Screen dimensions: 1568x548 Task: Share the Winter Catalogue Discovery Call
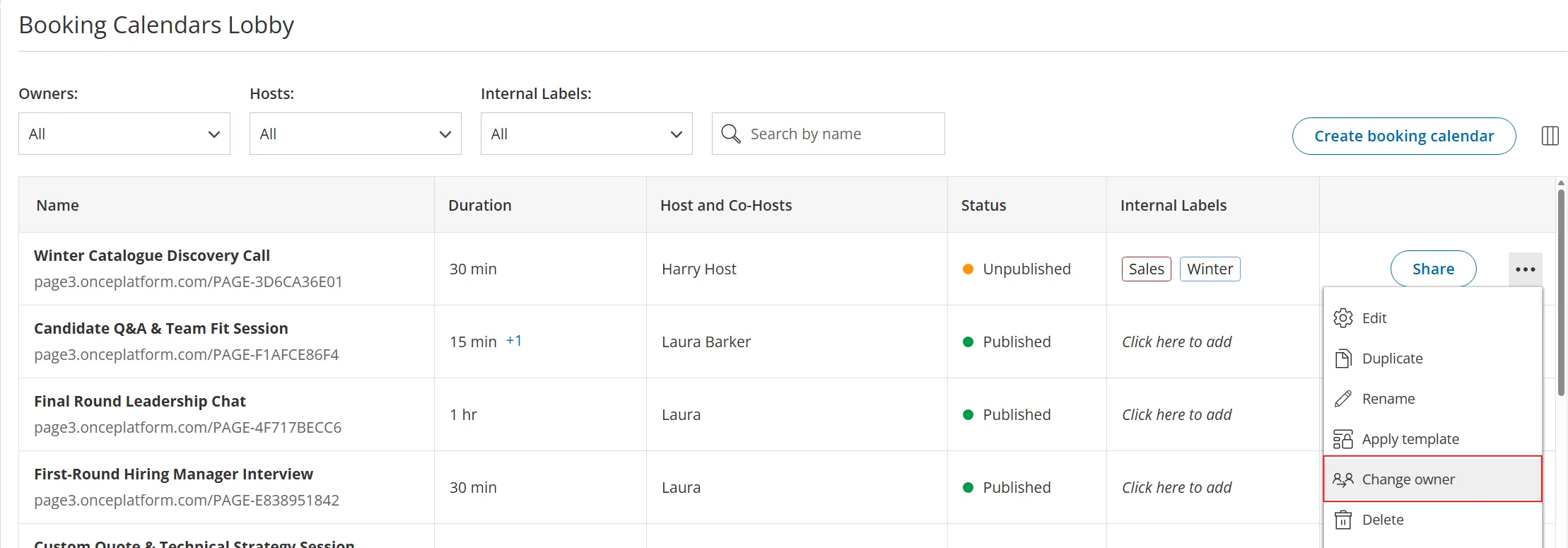pos(1433,269)
